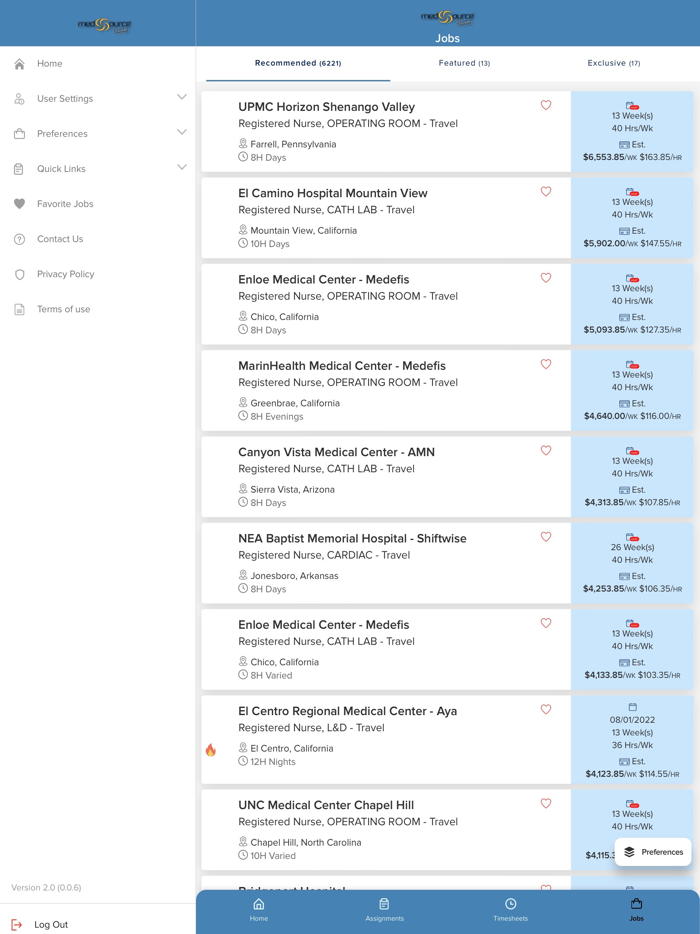The width and height of the screenshot is (700, 934).
Task: Open Privacy Policy from the sidebar
Action: (66, 274)
